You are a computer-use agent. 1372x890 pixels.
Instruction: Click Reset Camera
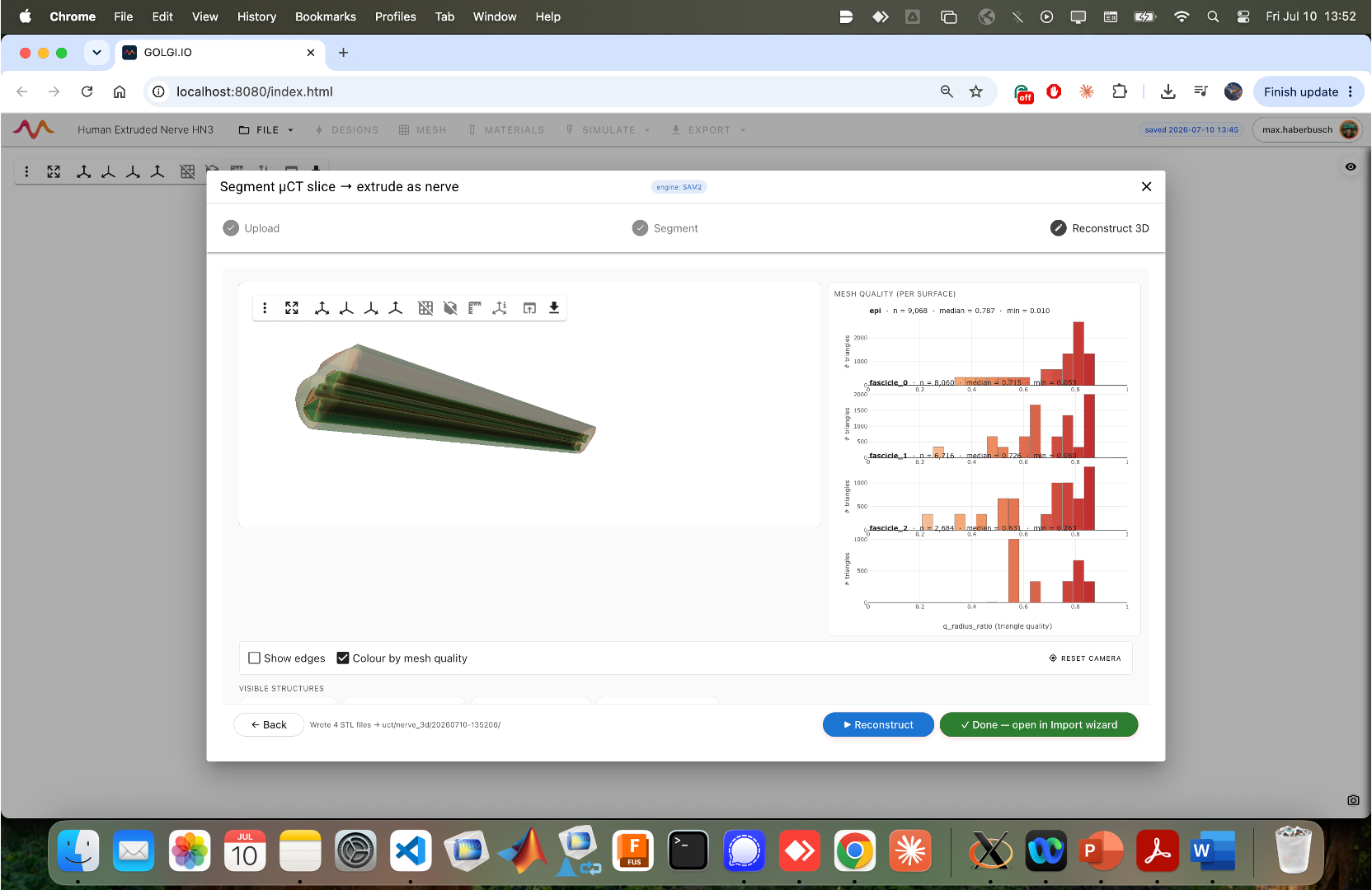(1085, 658)
